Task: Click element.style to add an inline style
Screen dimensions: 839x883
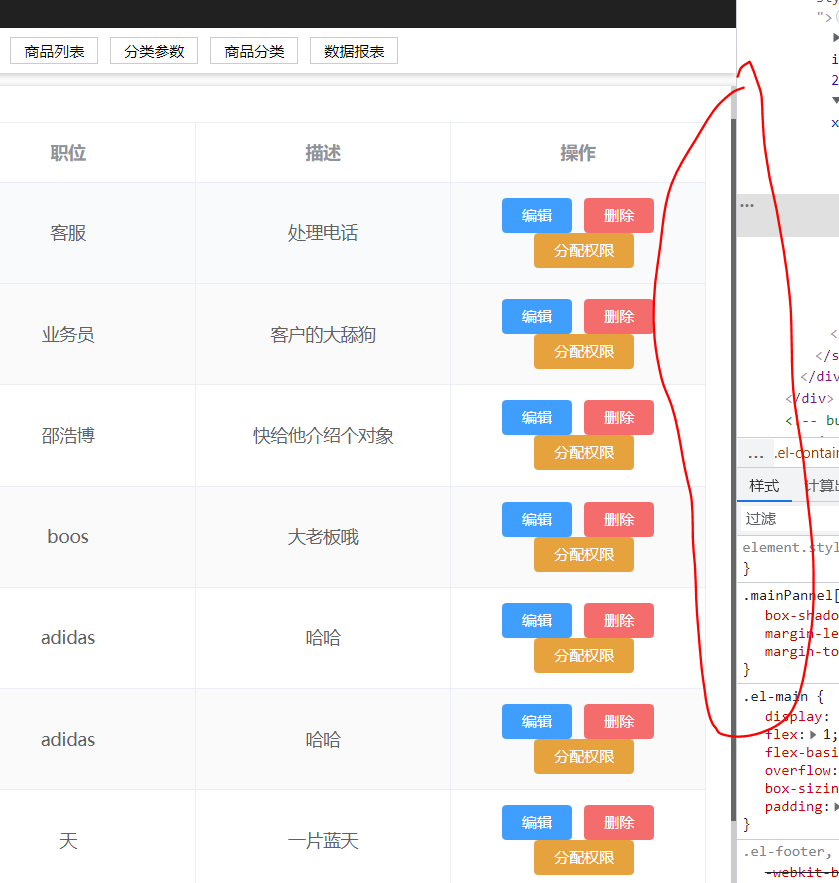Action: [x=786, y=546]
